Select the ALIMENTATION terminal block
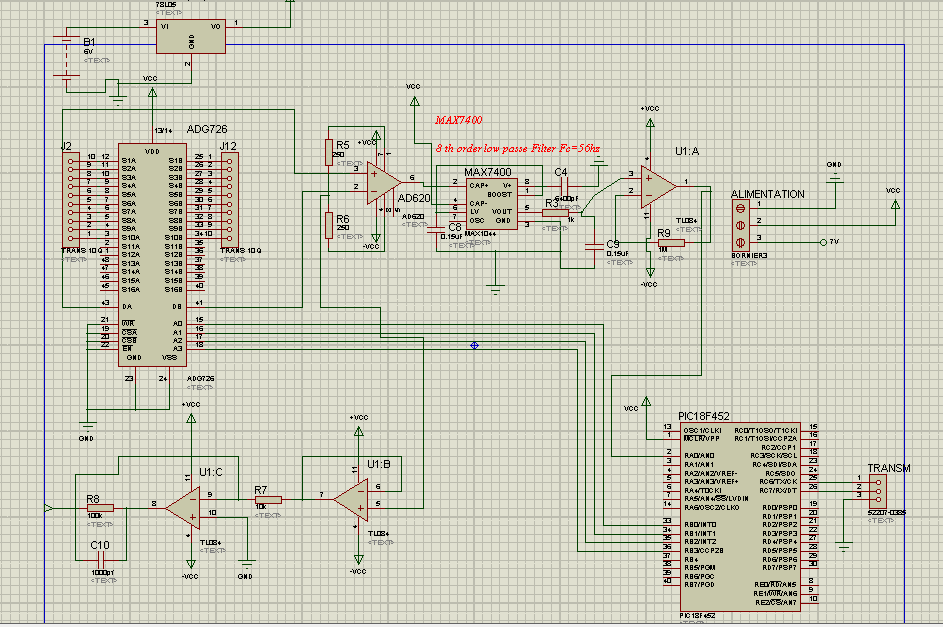 point(741,225)
